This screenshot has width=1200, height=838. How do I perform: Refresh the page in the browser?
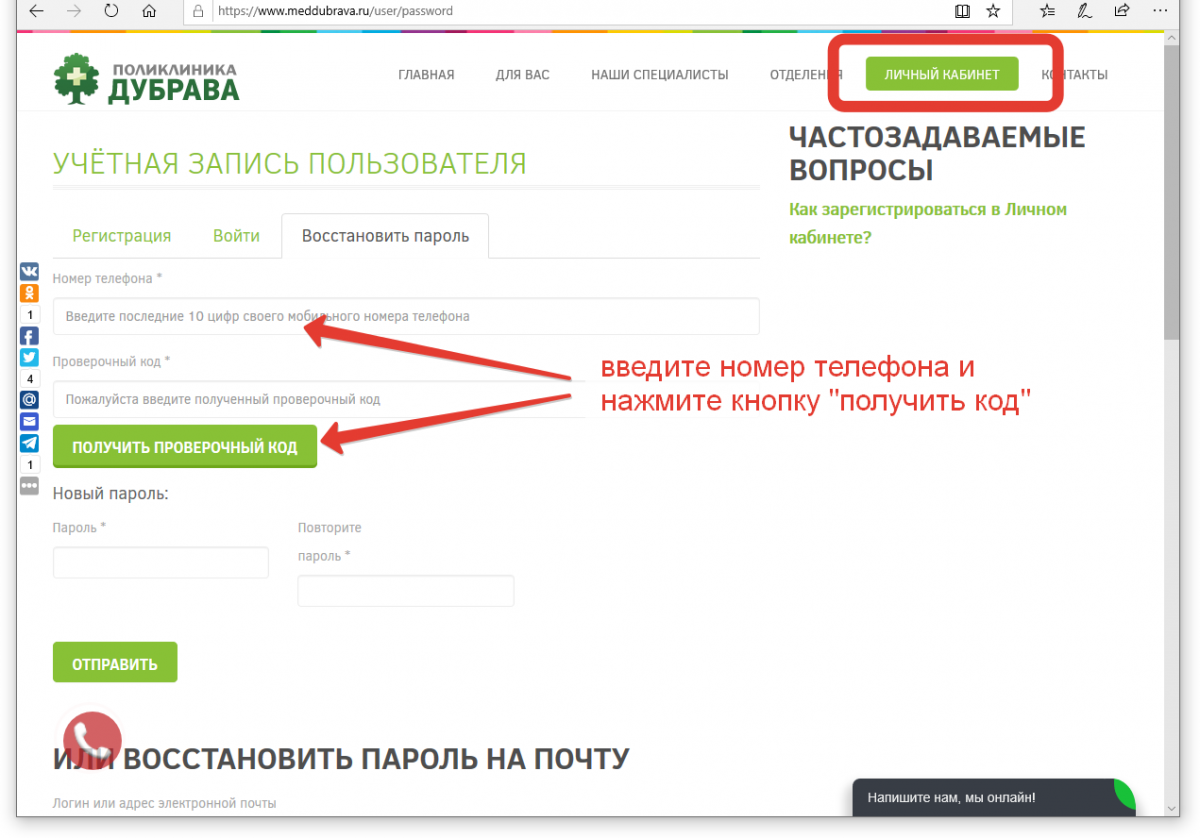click(x=111, y=12)
